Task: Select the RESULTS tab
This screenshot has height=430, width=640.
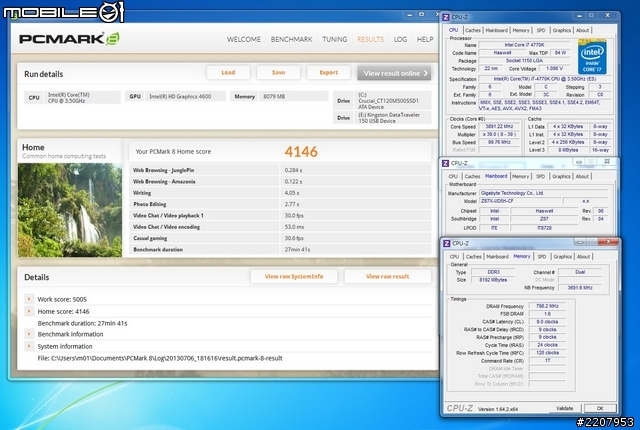Action: coord(370,40)
